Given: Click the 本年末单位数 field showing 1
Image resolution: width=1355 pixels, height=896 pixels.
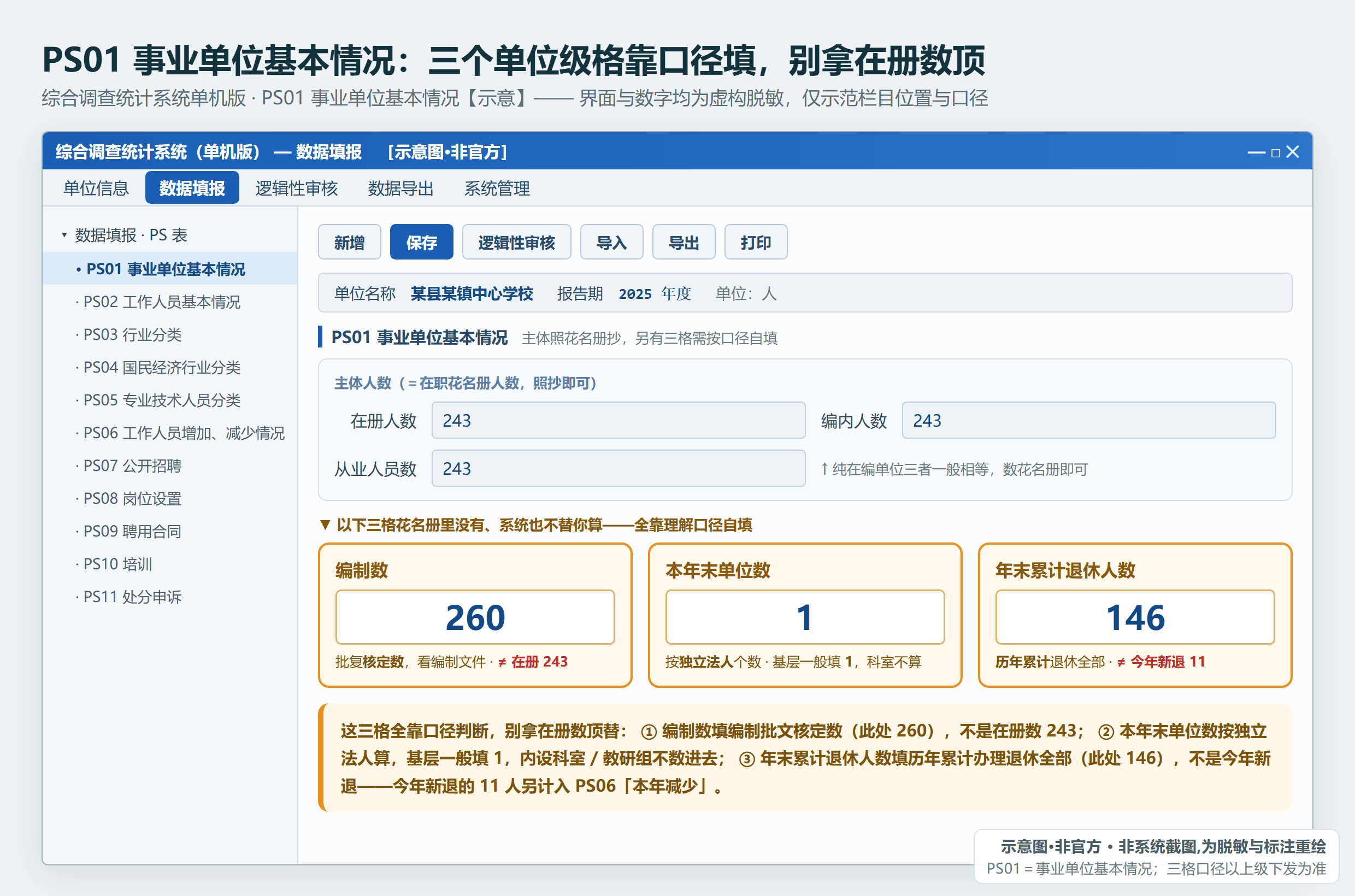Looking at the screenshot, I should click(805, 617).
